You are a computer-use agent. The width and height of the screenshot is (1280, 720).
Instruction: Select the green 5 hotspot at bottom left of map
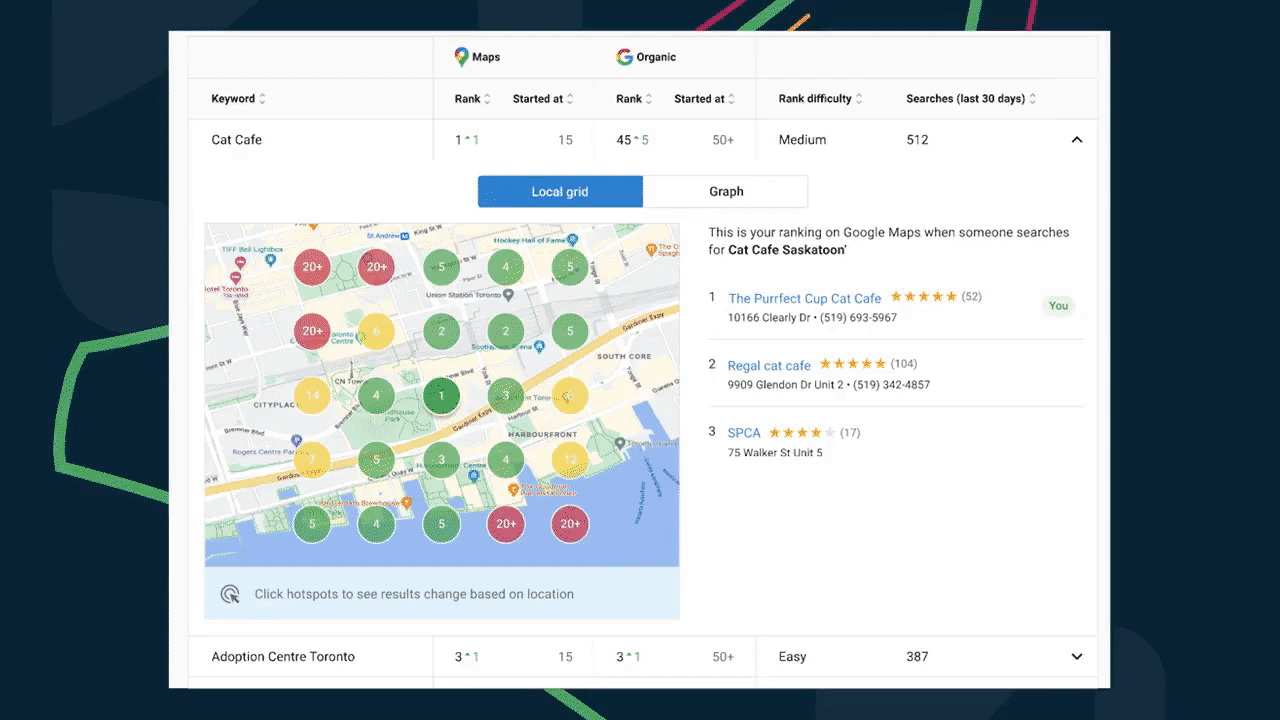point(312,523)
